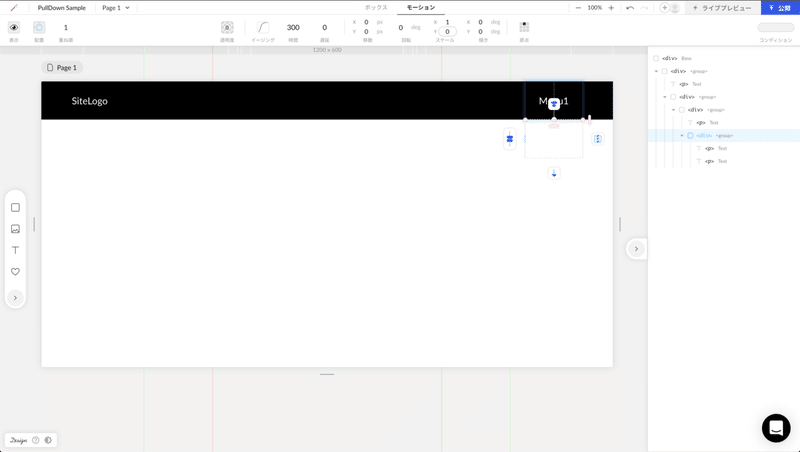The width and height of the screenshot is (800, 452).
Task: Open the 配置 placement icon
Action: tap(39, 28)
